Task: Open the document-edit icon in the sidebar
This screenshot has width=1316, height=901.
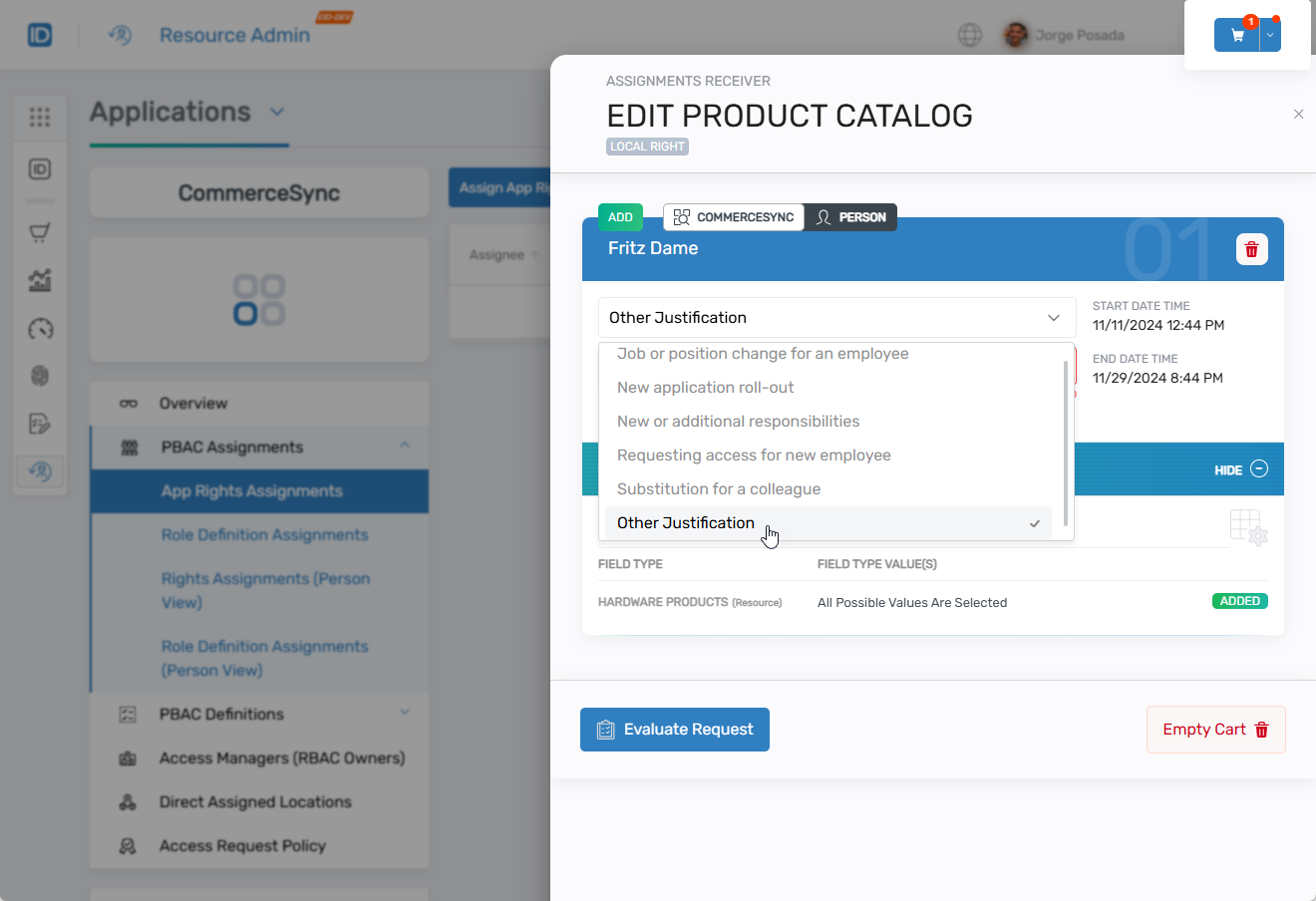Action: 40,424
